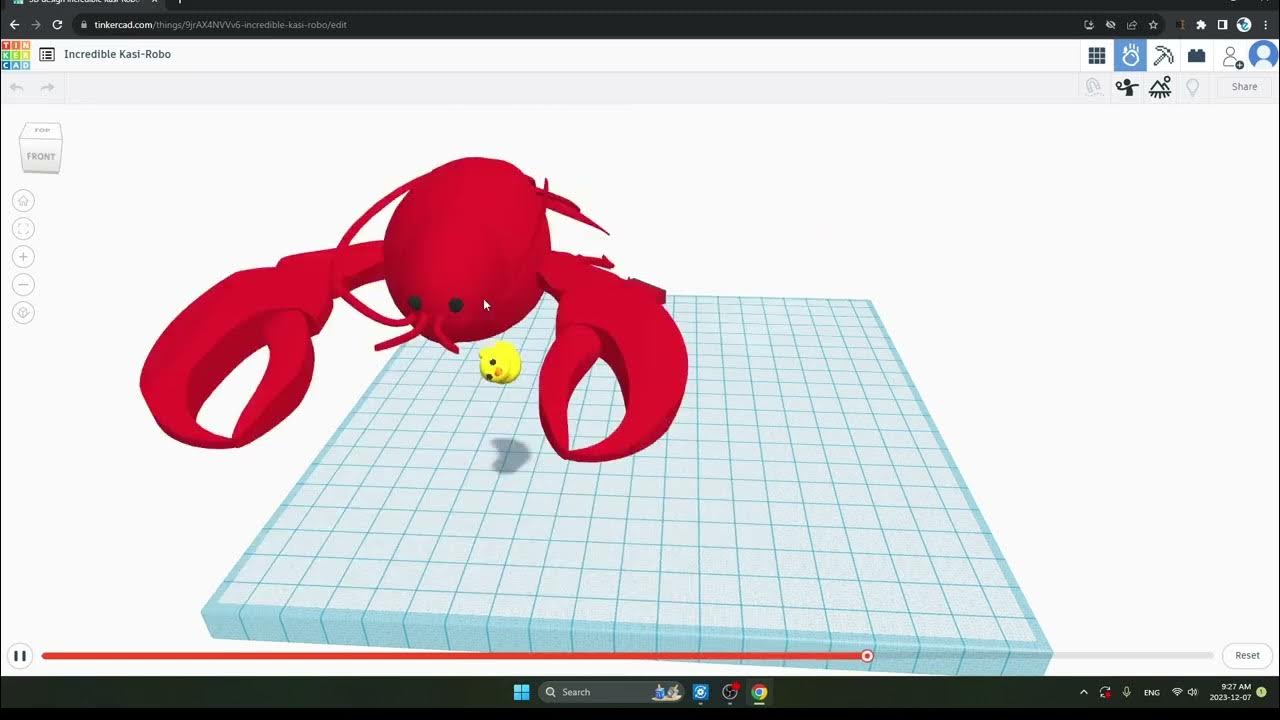
Task: Open Chrome from the taskbar
Action: [759, 692]
